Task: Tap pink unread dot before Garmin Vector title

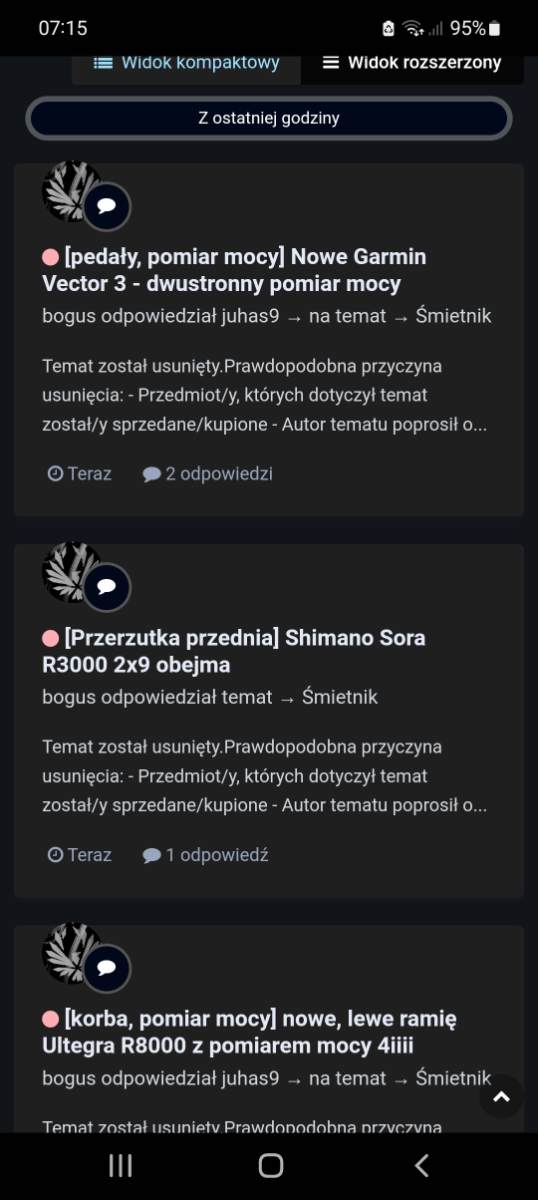Action: click(51, 257)
